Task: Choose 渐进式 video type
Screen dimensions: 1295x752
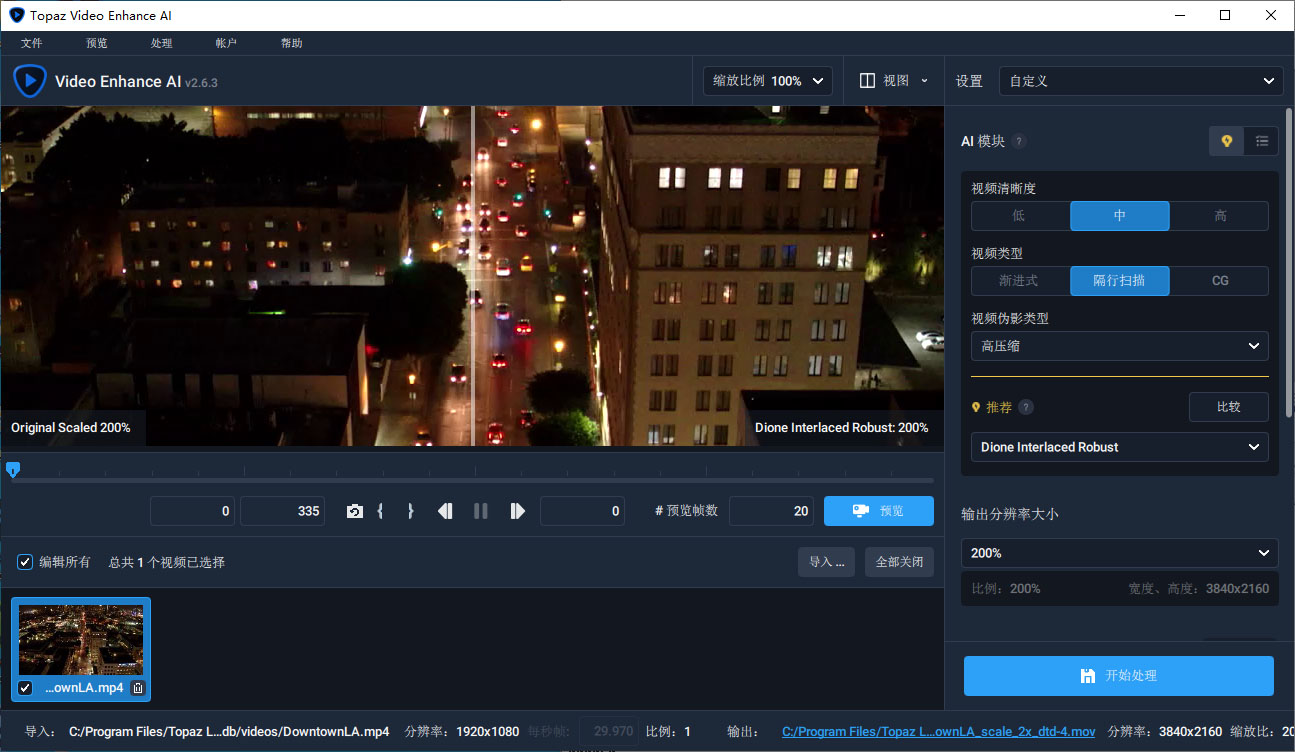Action: (1020, 281)
